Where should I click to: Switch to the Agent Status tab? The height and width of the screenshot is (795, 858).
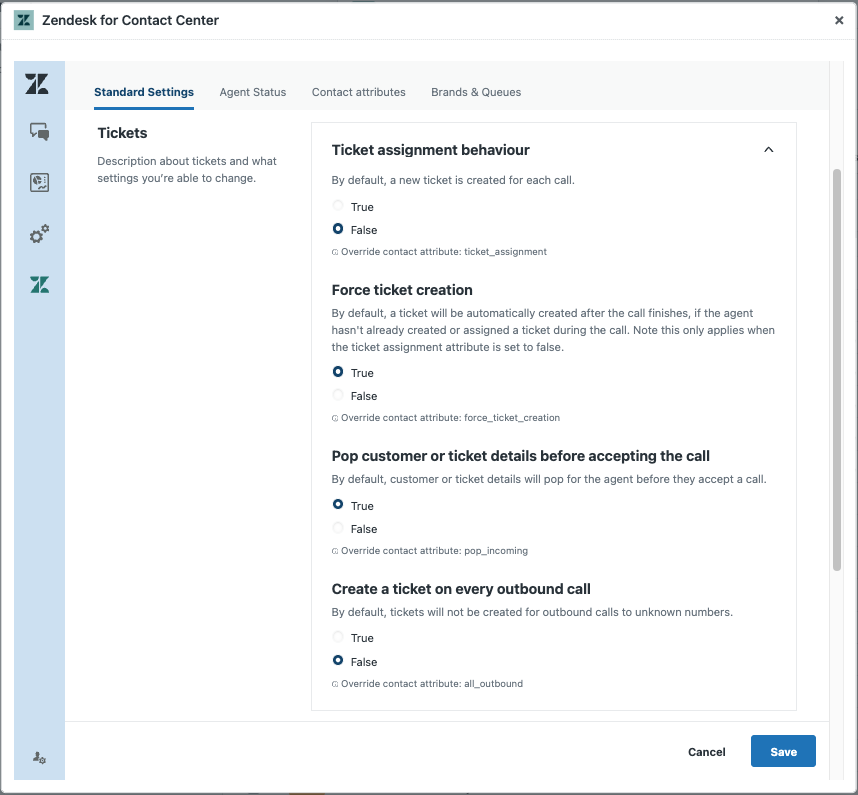(x=253, y=92)
